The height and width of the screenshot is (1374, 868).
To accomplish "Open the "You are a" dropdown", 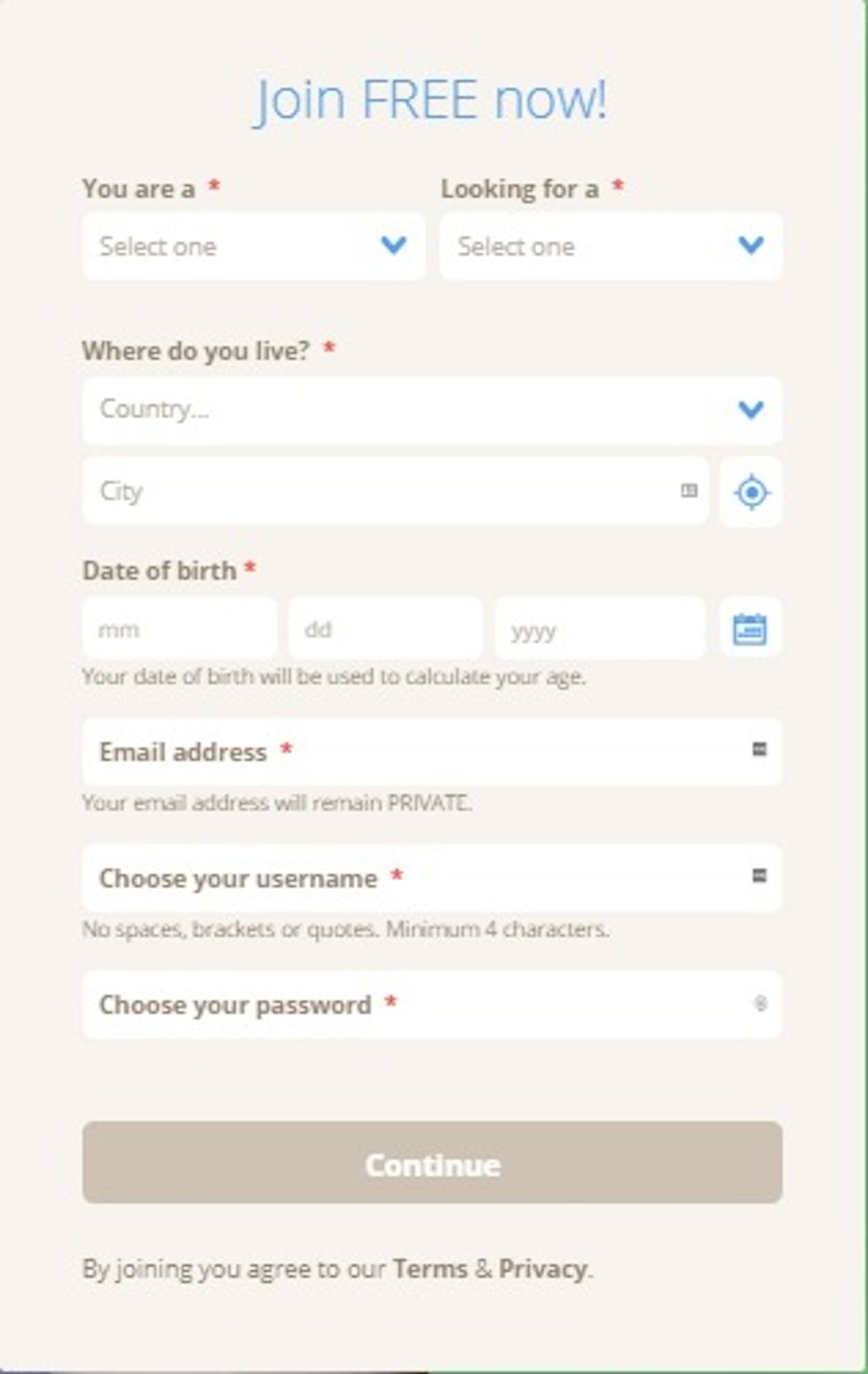I will point(254,247).
